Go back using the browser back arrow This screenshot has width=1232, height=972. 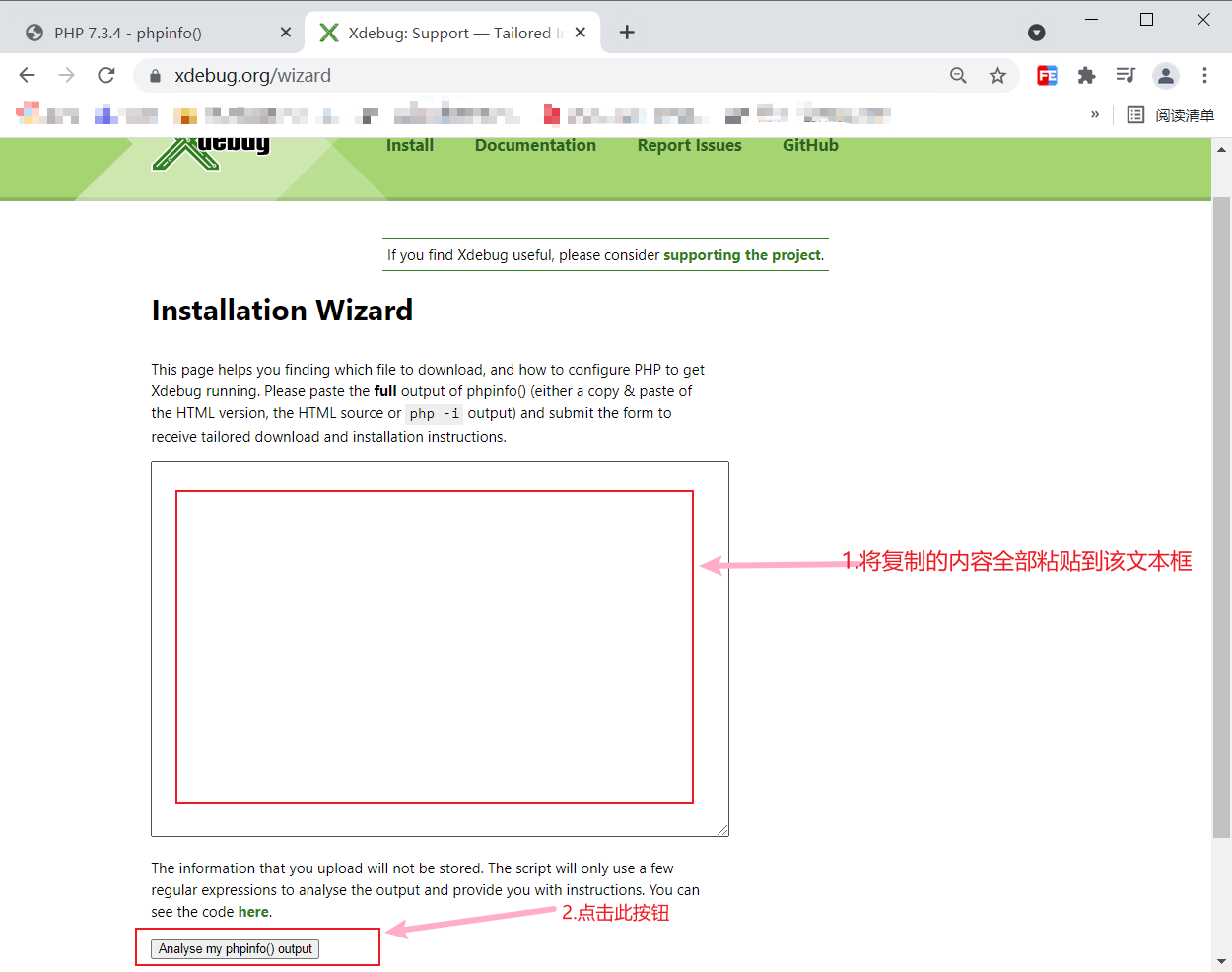[28, 75]
